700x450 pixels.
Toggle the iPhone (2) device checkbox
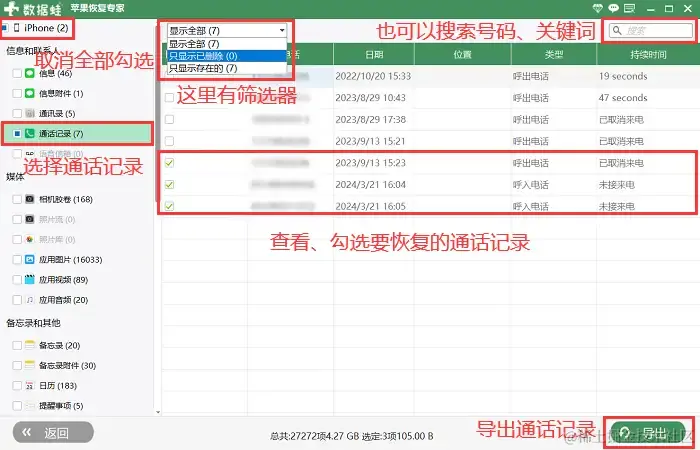[x=5, y=28]
